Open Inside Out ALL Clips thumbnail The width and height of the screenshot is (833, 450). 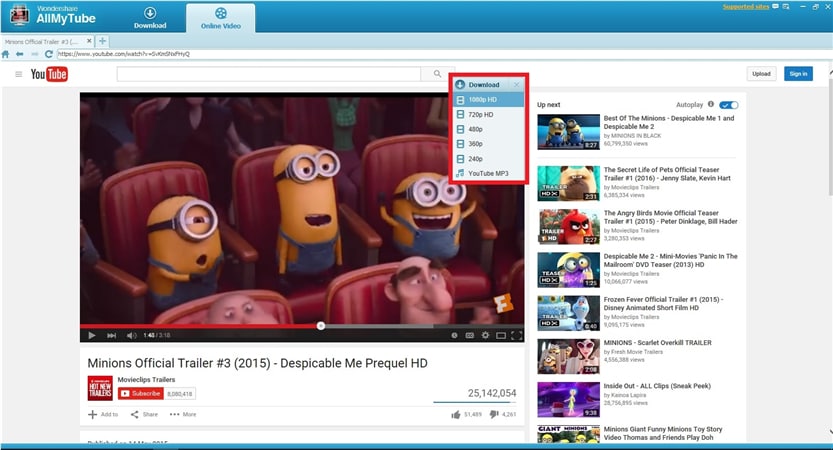click(568, 400)
